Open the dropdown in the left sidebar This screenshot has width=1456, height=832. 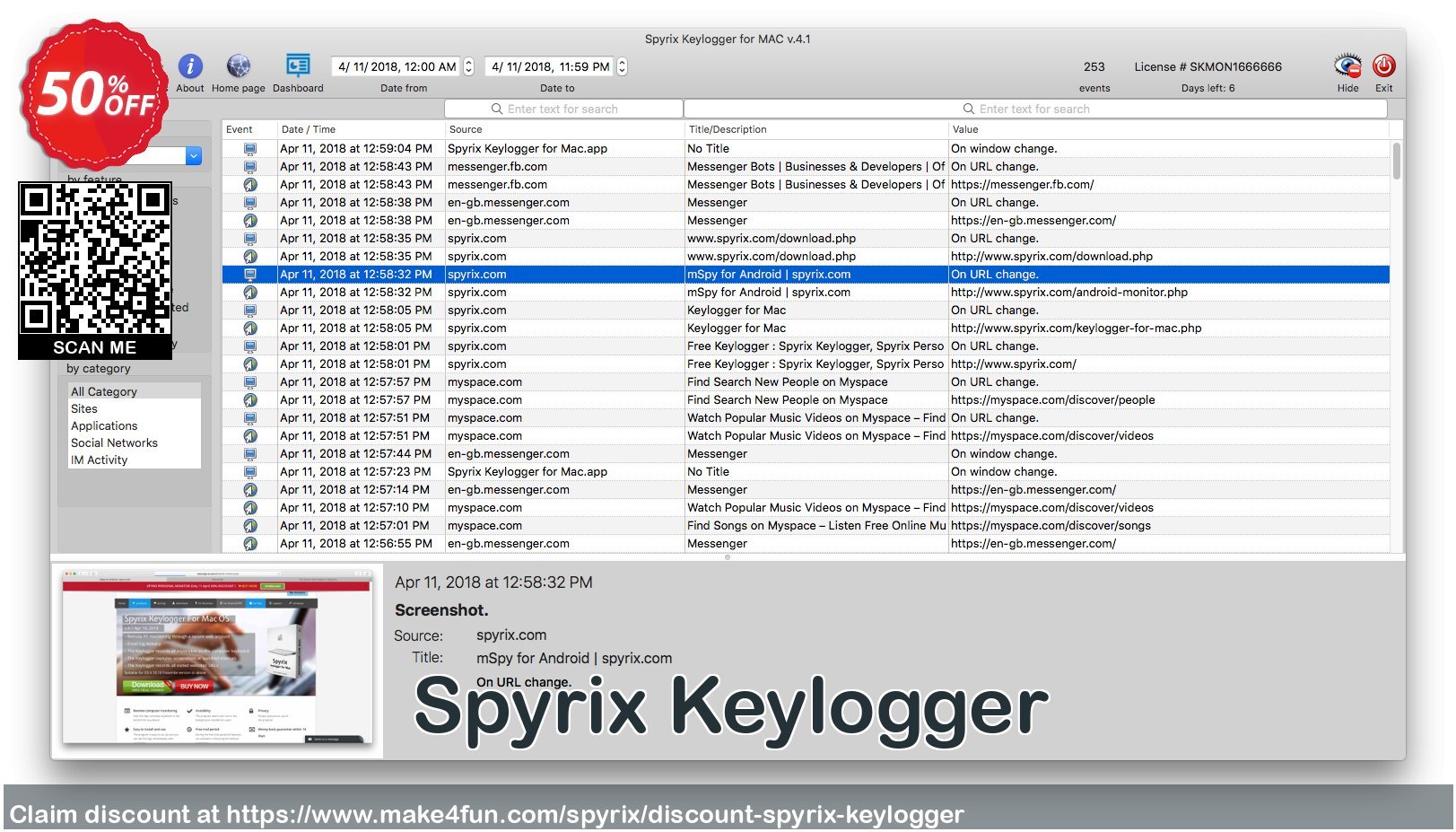[x=194, y=156]
